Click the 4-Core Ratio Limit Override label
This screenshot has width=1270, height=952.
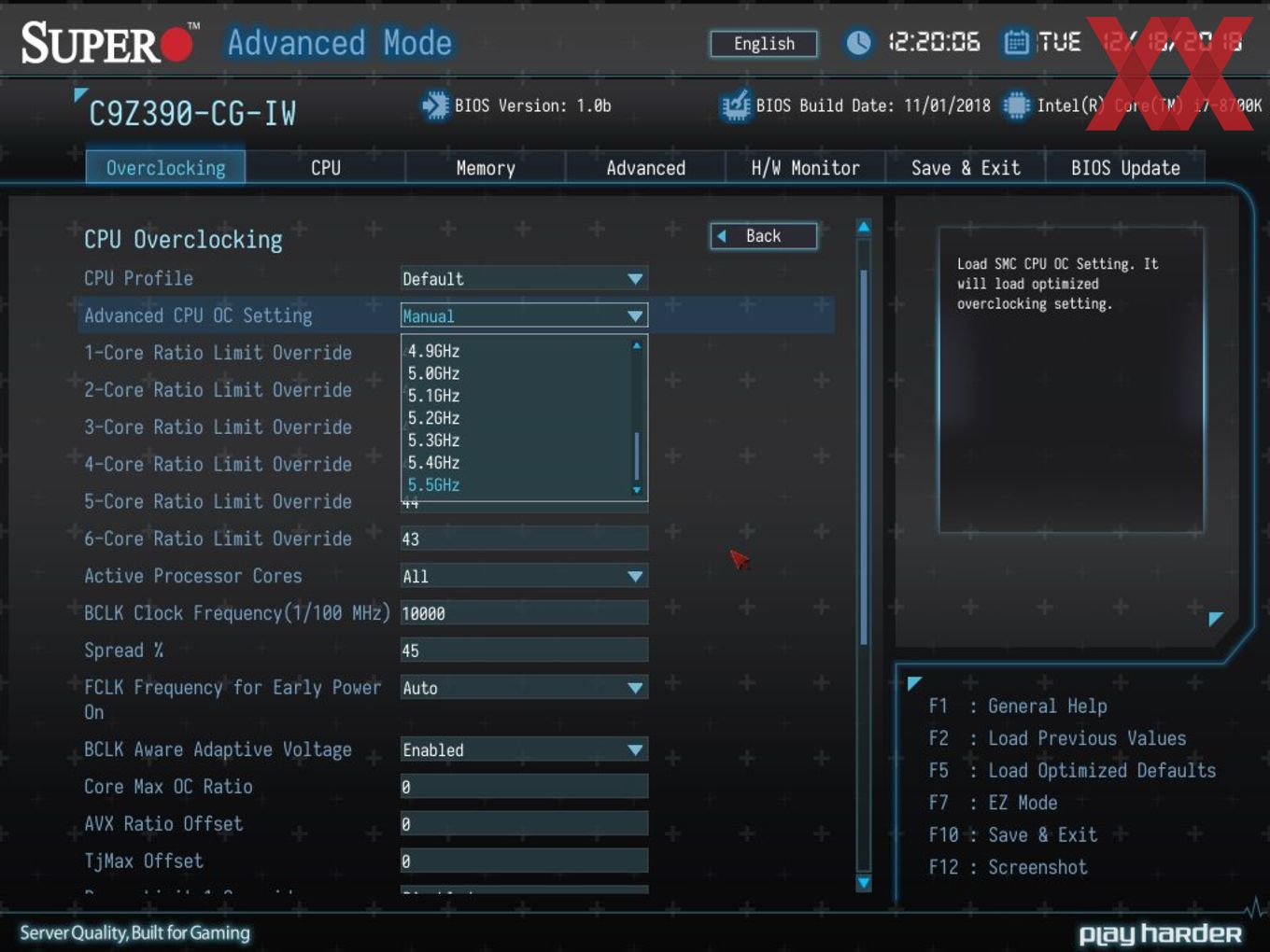click(x=219, y=465)
